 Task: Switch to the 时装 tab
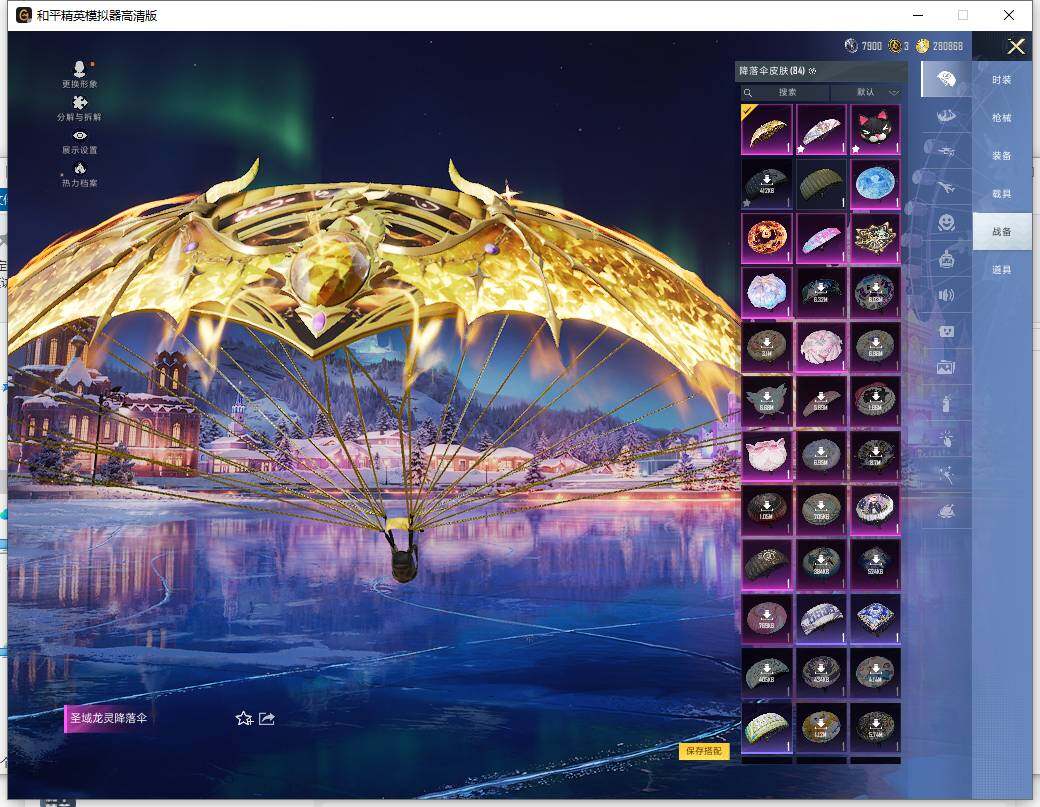tap(1002, 80)
